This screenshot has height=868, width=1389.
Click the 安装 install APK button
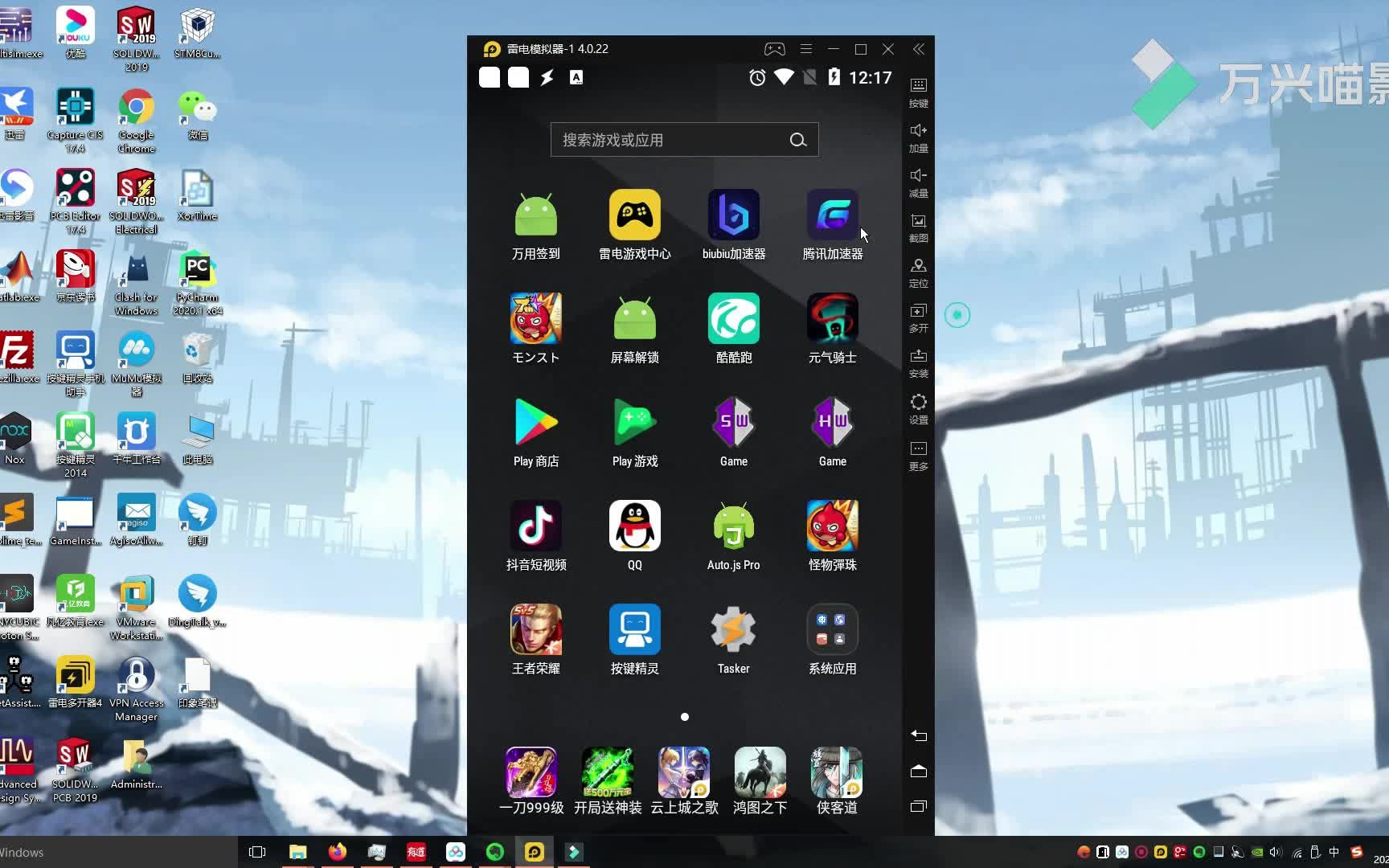(918, 362)
